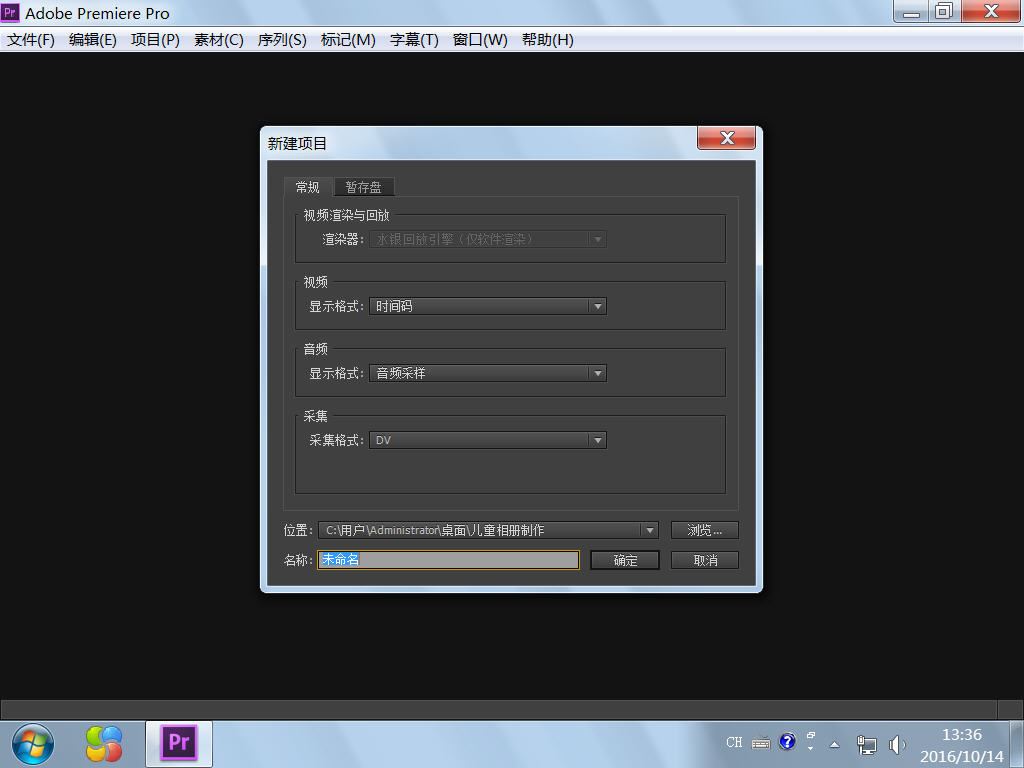Open the 字幕(T) menu
Image resolution: width=1024 pixels, height=768 pixels.
414,40
